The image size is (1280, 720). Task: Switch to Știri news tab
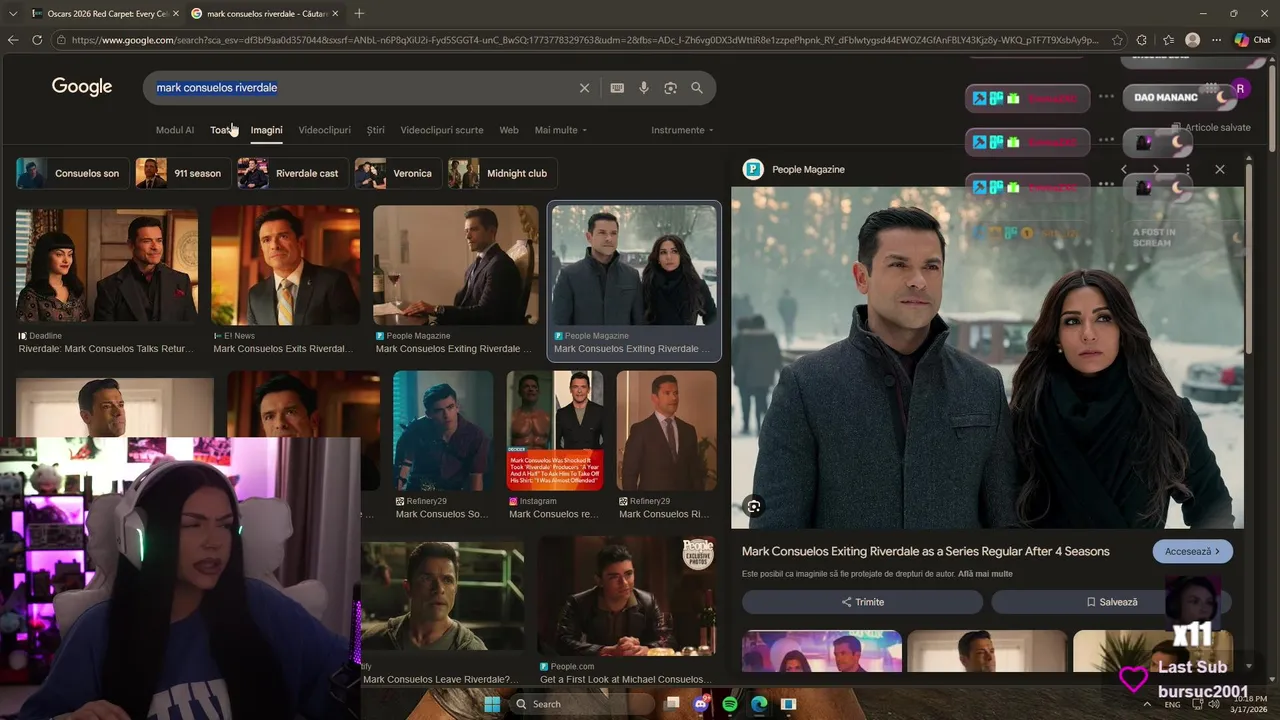[x=376, y=130]
